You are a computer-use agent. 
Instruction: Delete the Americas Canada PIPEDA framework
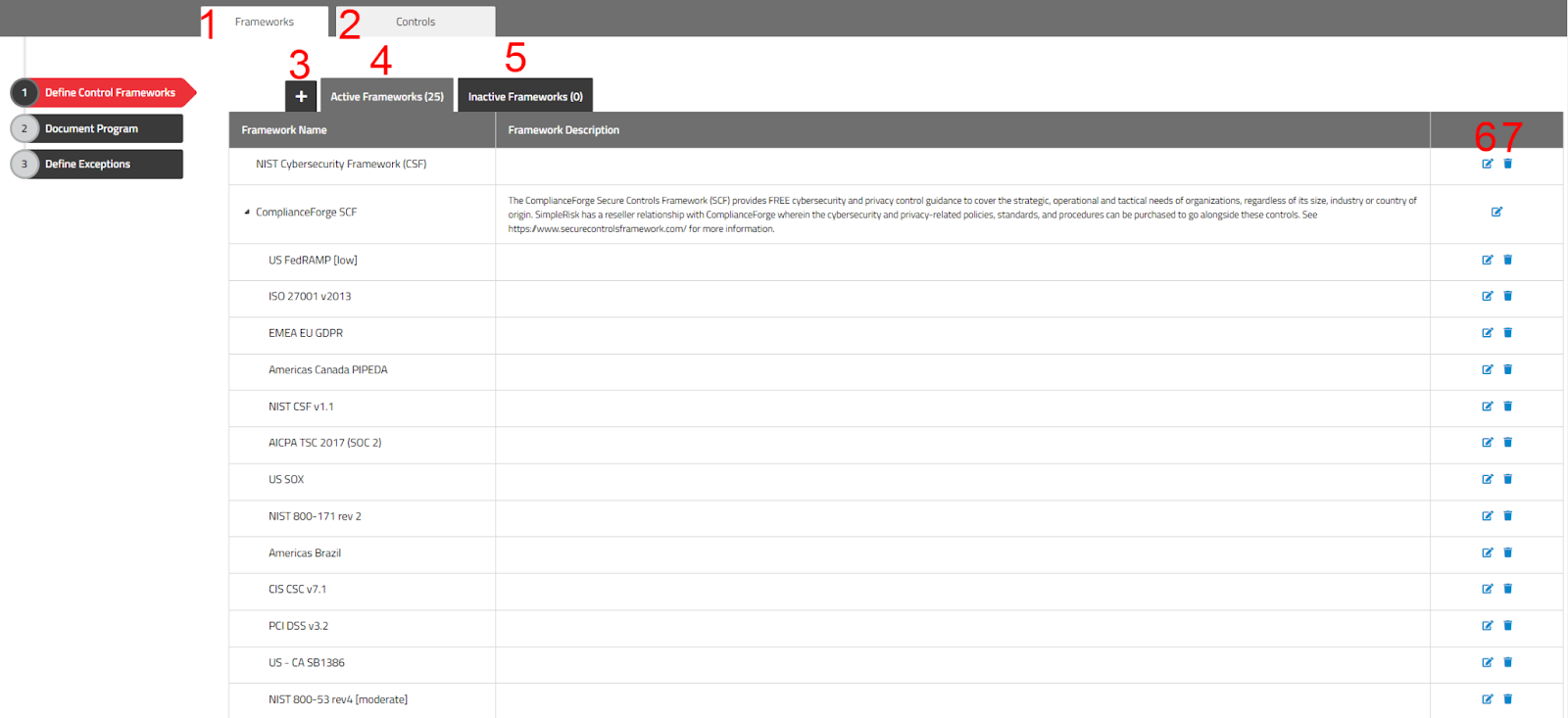click(1507, 369)
